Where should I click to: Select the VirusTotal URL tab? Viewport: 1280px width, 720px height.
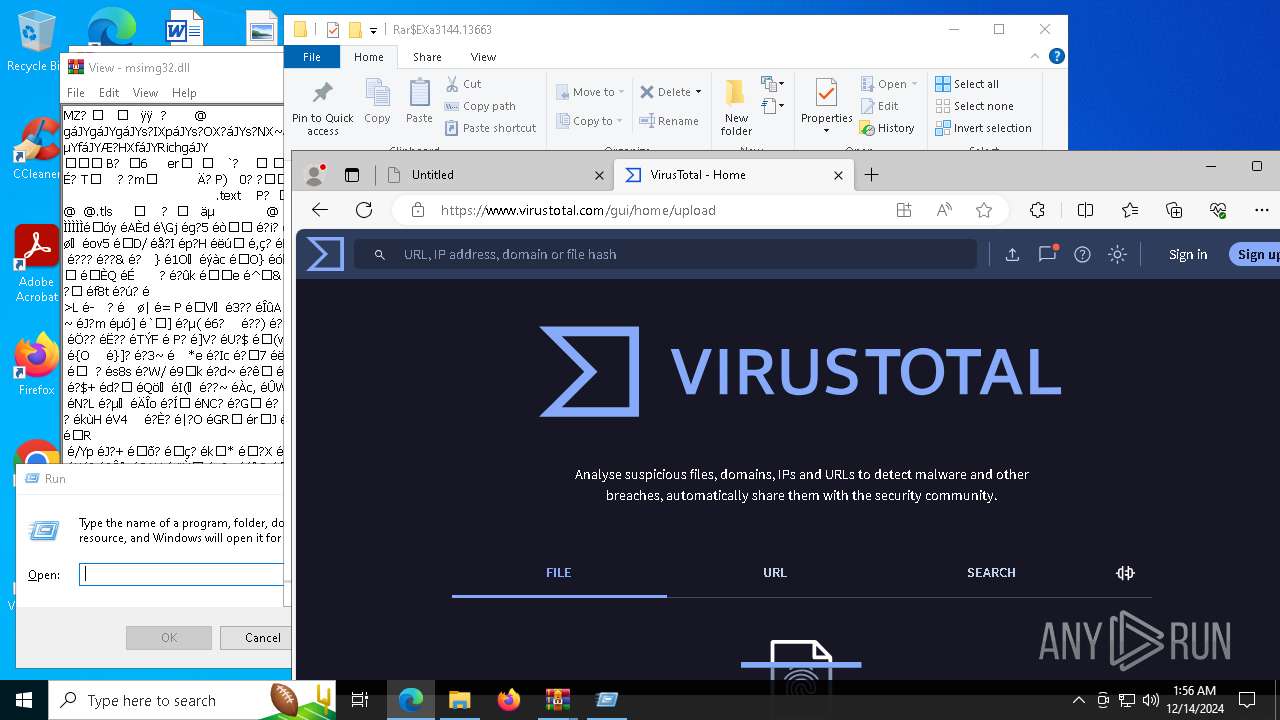click(x=775, y=573)
